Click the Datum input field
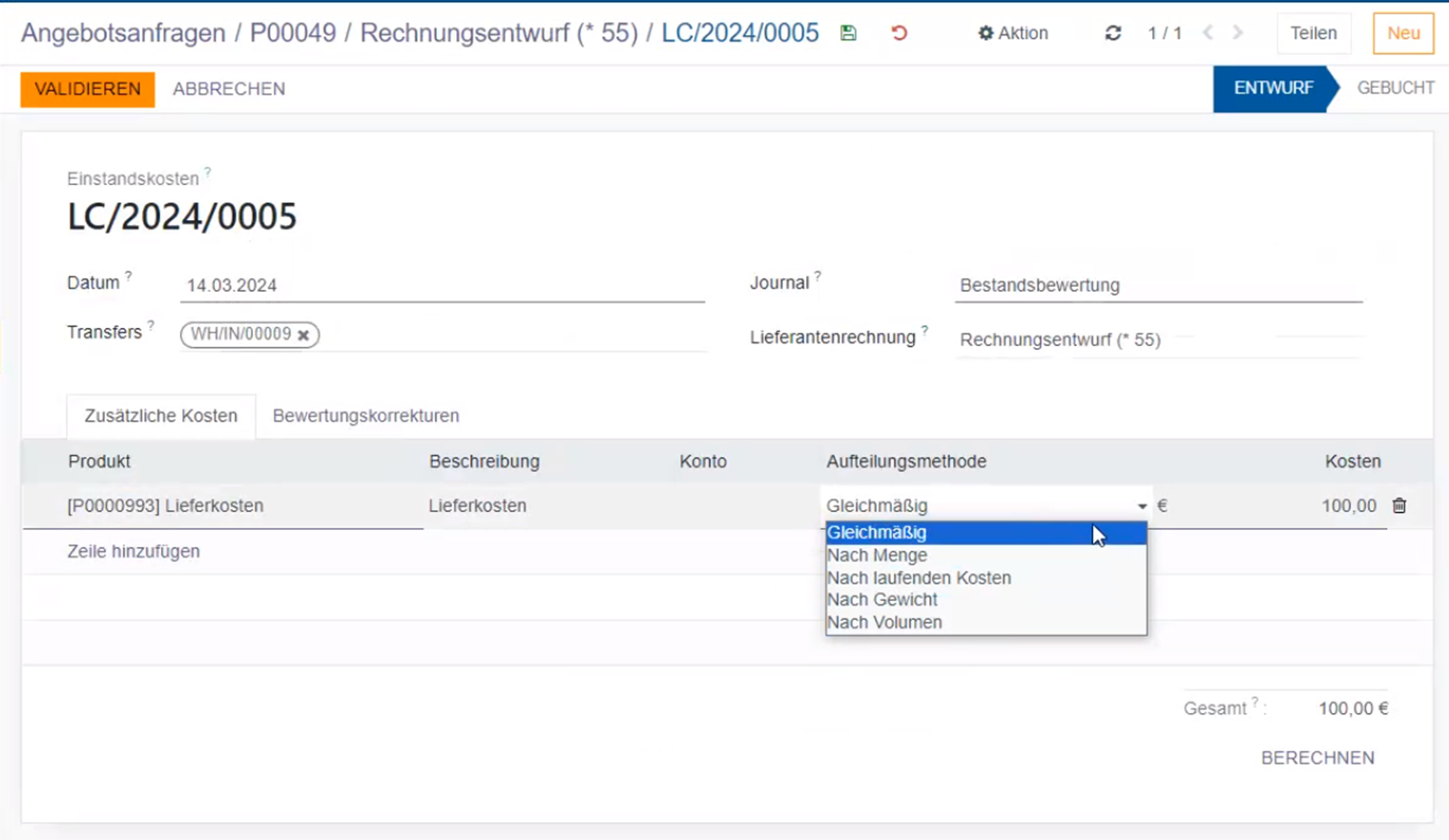The width and height of the screenshot is (1449, 840). pos(442,285)
